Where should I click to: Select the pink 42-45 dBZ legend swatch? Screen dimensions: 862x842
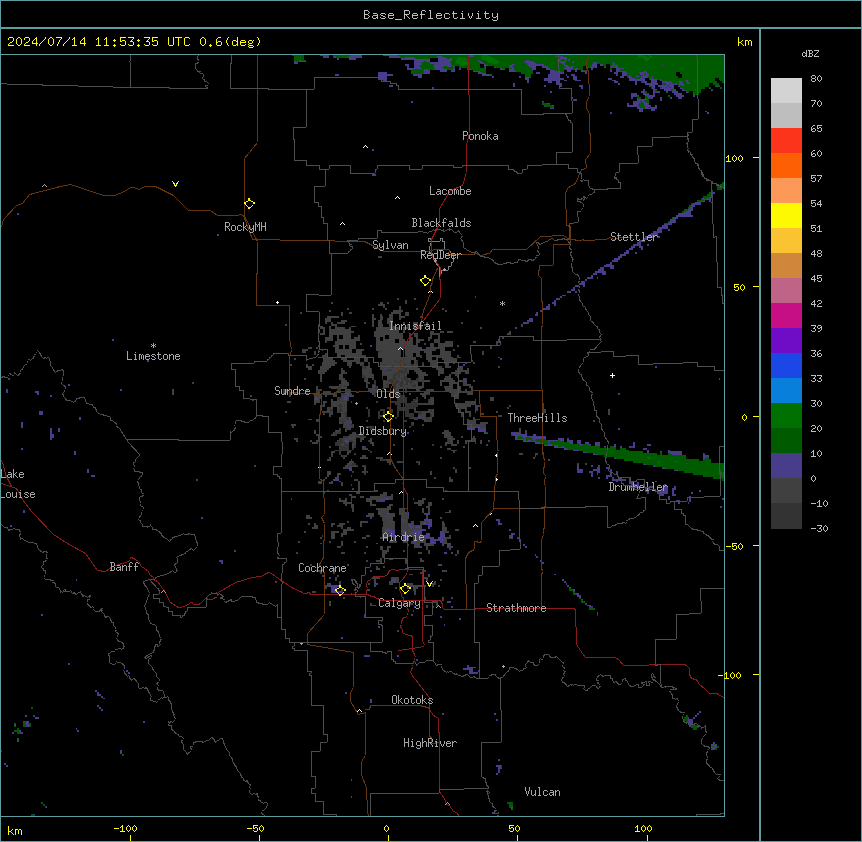coord(786,291)
